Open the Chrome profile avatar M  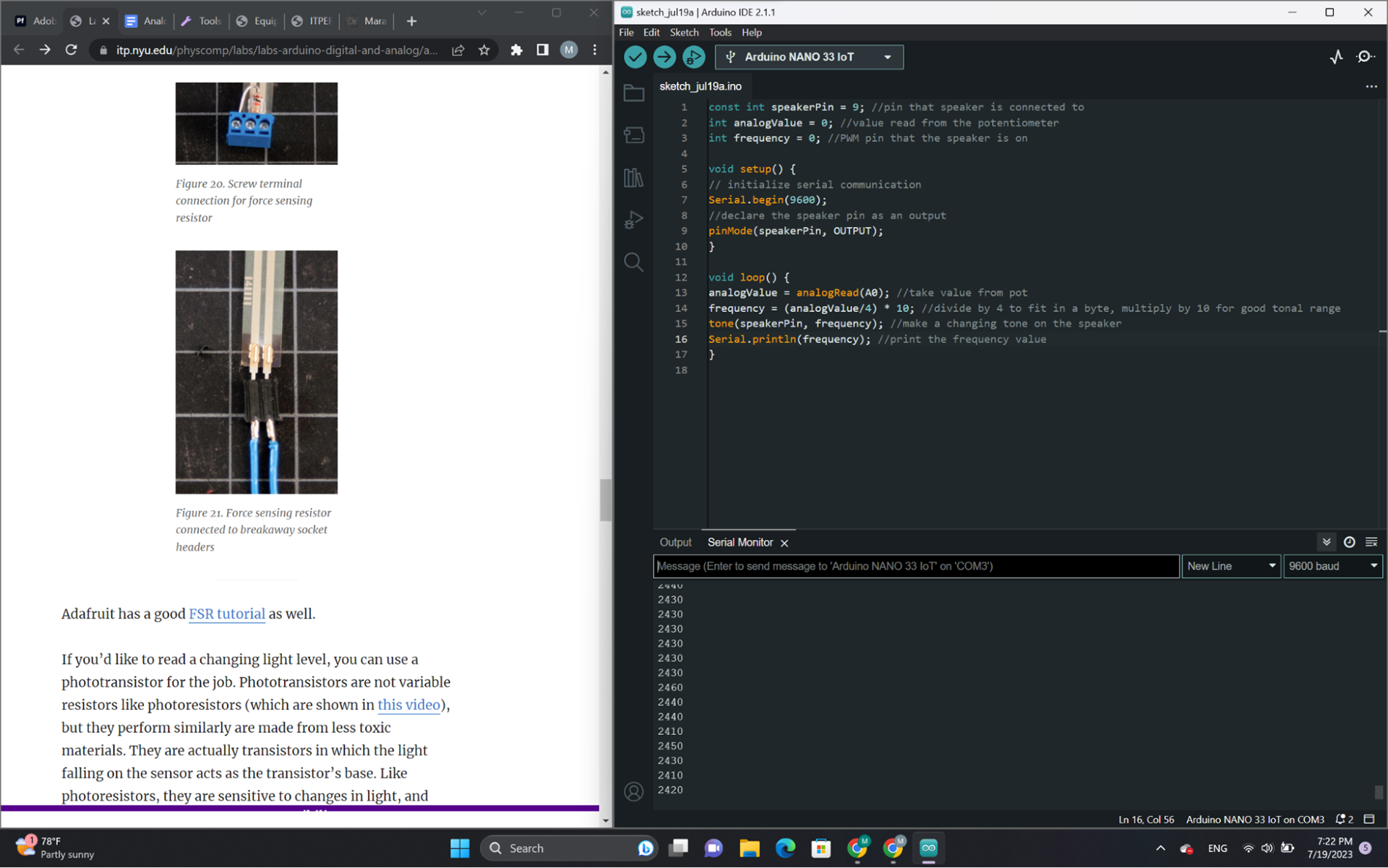(569, 50)
